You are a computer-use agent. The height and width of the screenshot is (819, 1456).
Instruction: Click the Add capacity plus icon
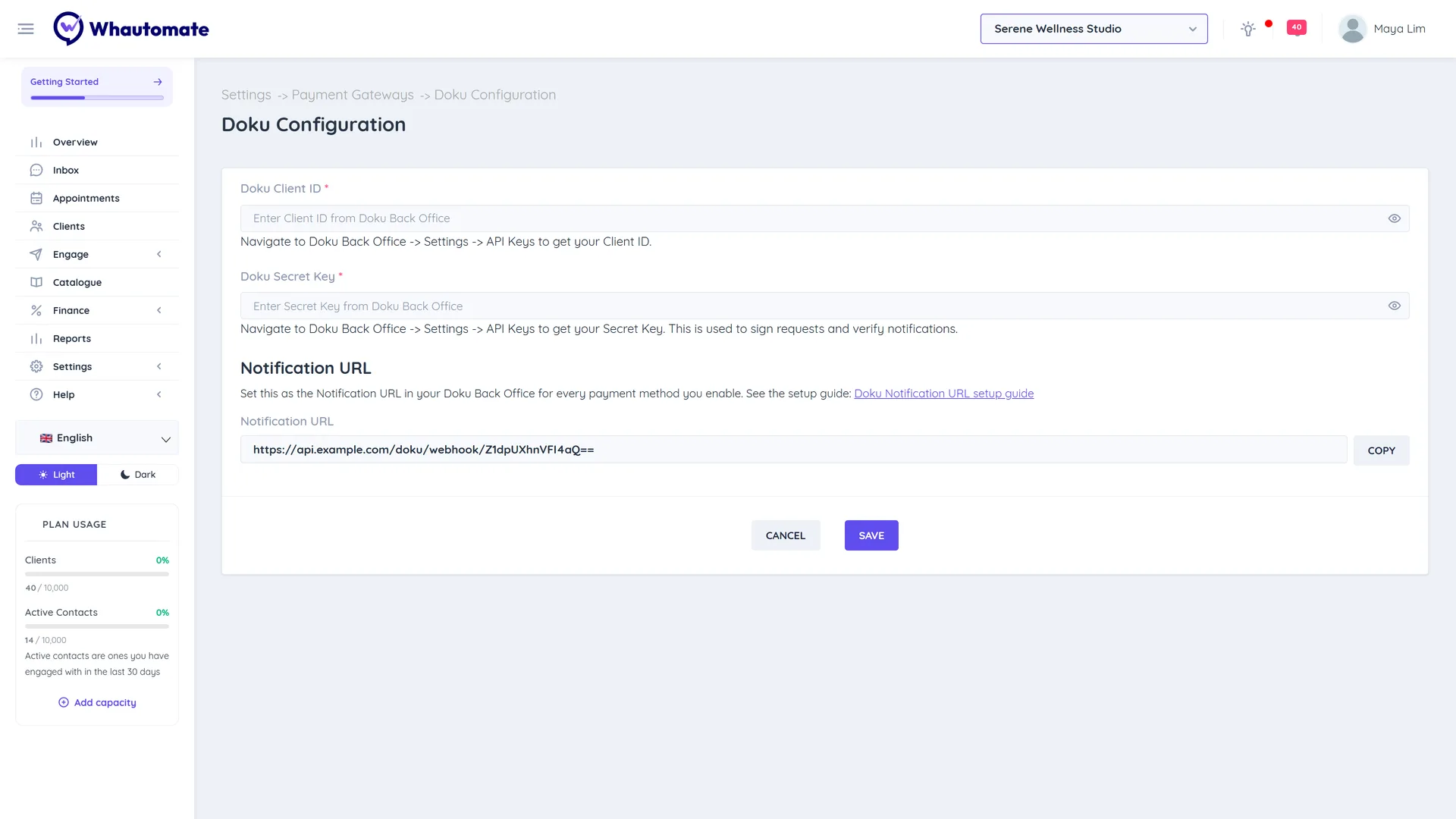(x=64, y=703)
